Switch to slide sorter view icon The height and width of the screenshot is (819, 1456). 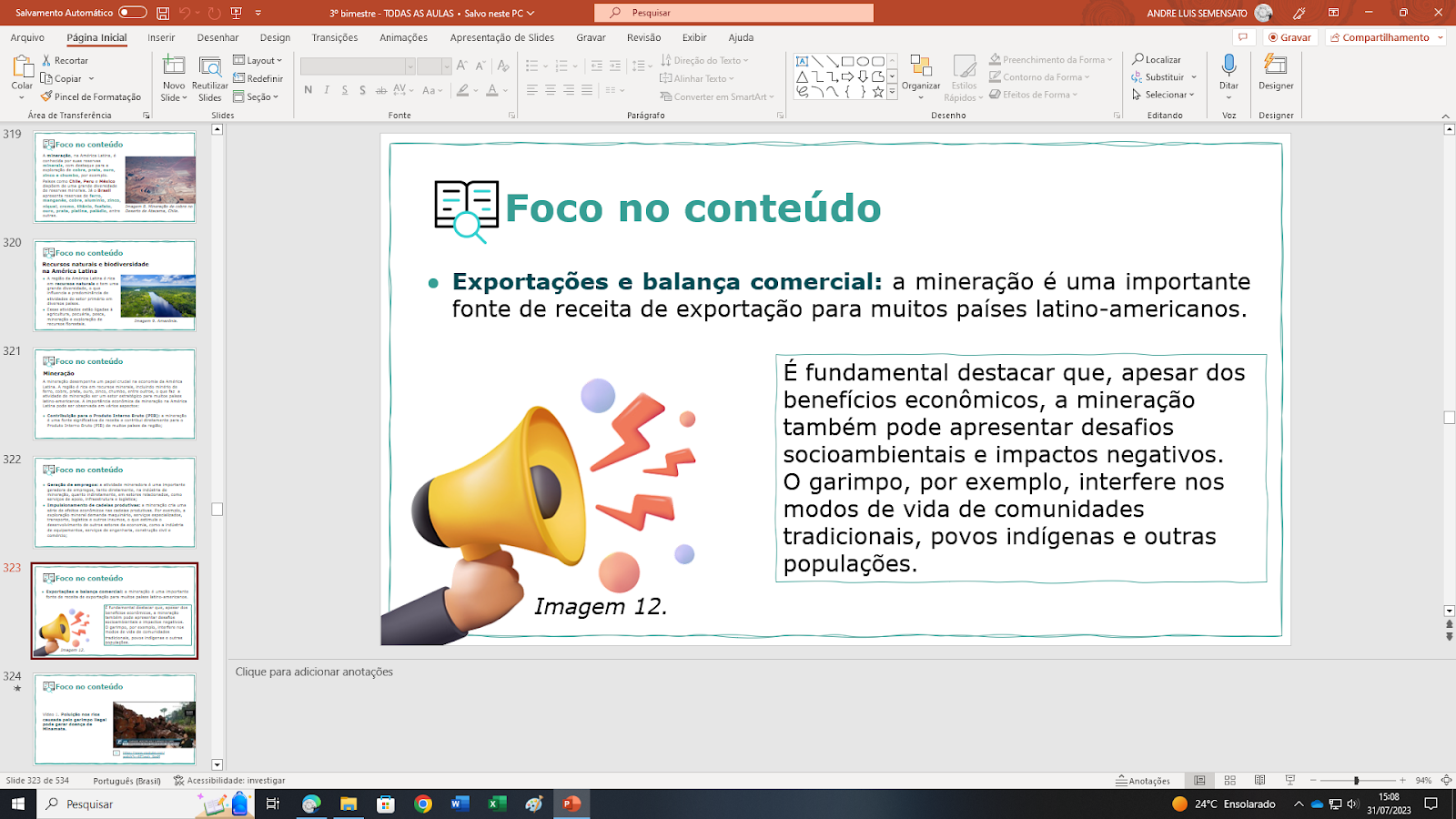tap(1230, 781)
